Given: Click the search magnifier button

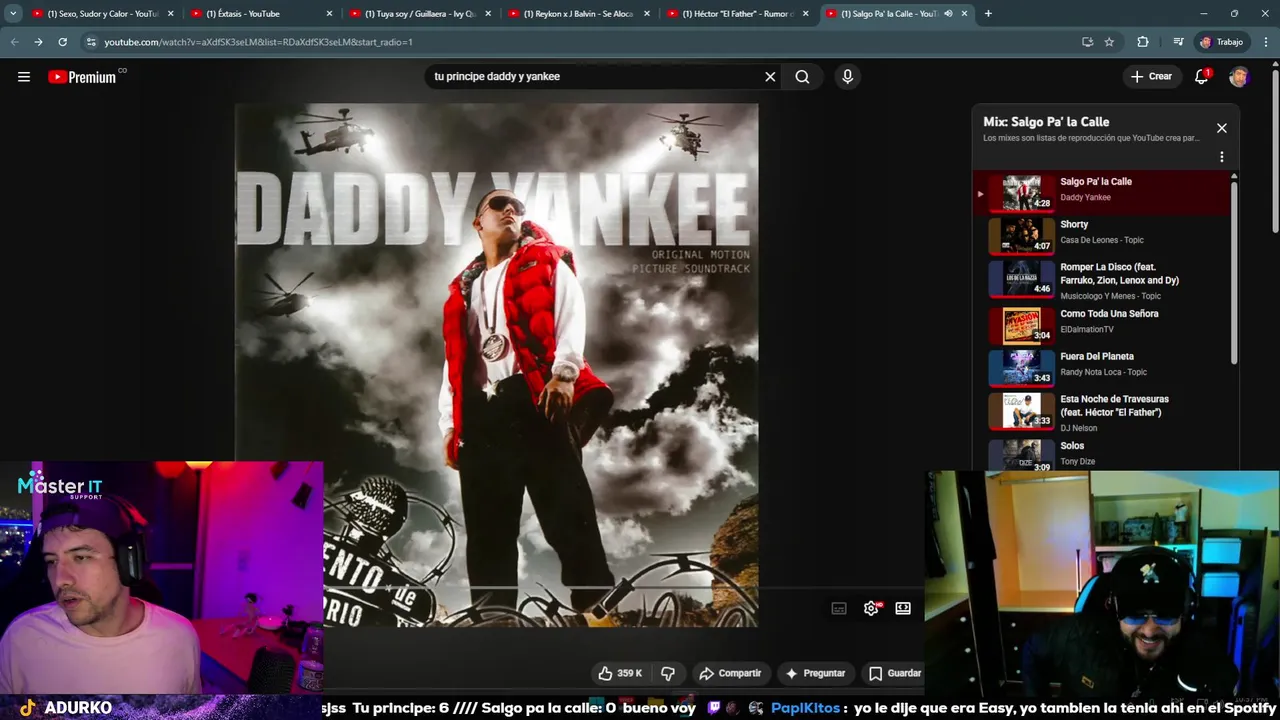Looking at the screenshot, I should 802,77.
